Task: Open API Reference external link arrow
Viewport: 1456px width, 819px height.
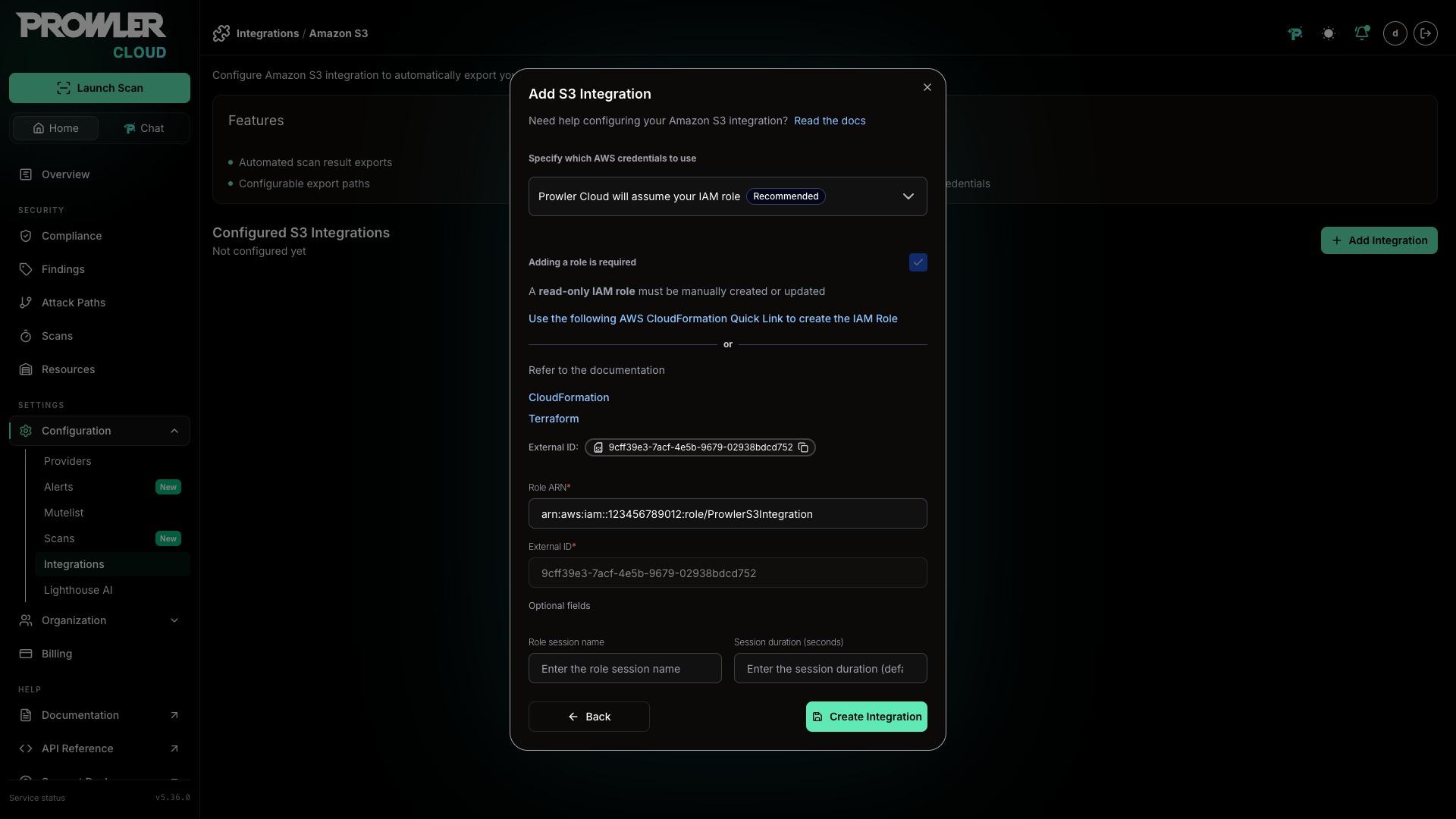Action: [x=174, y=748]
